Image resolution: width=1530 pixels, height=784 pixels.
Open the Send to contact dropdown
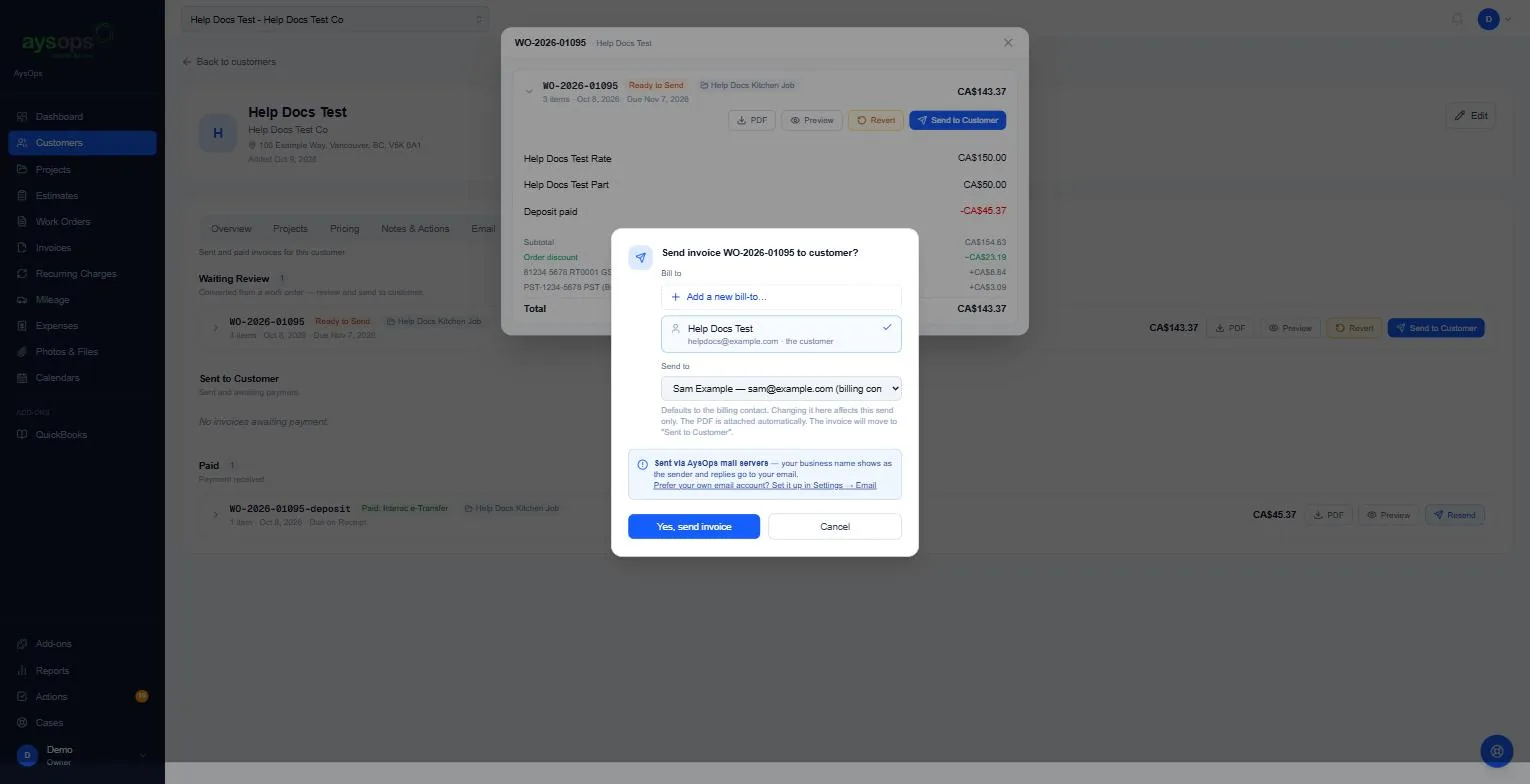(781, 388)
